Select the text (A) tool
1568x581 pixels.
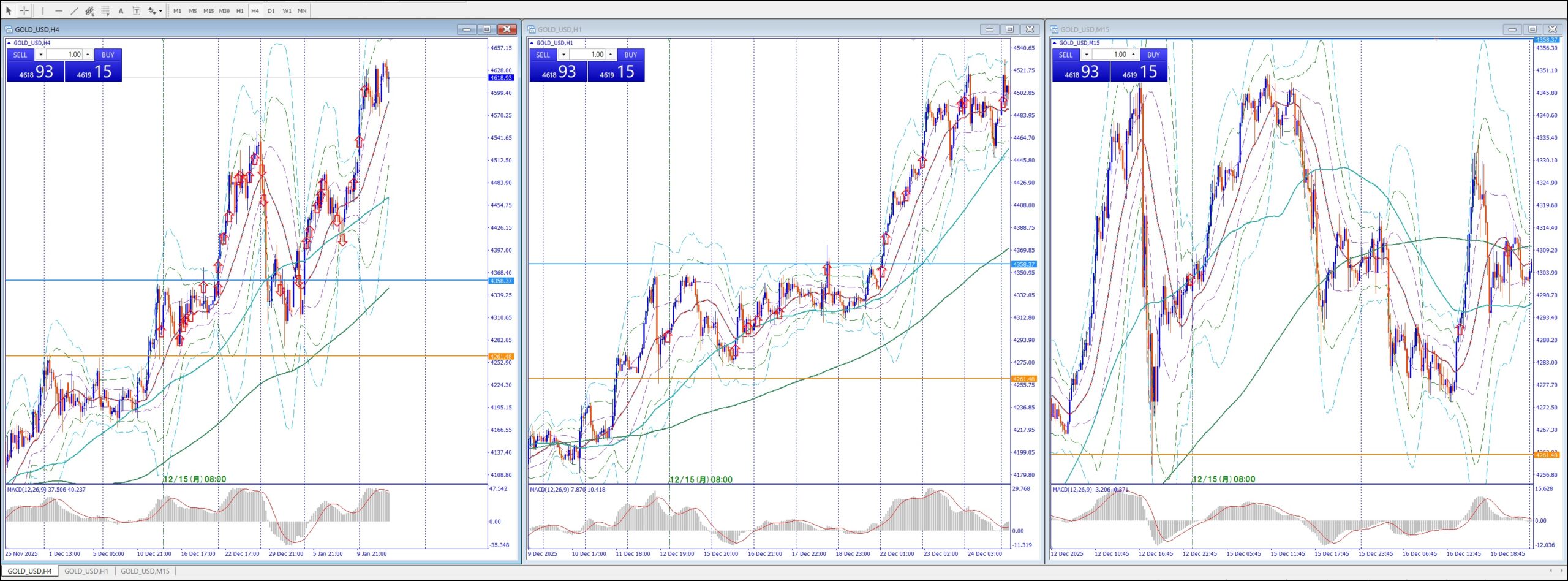point(121,10)
